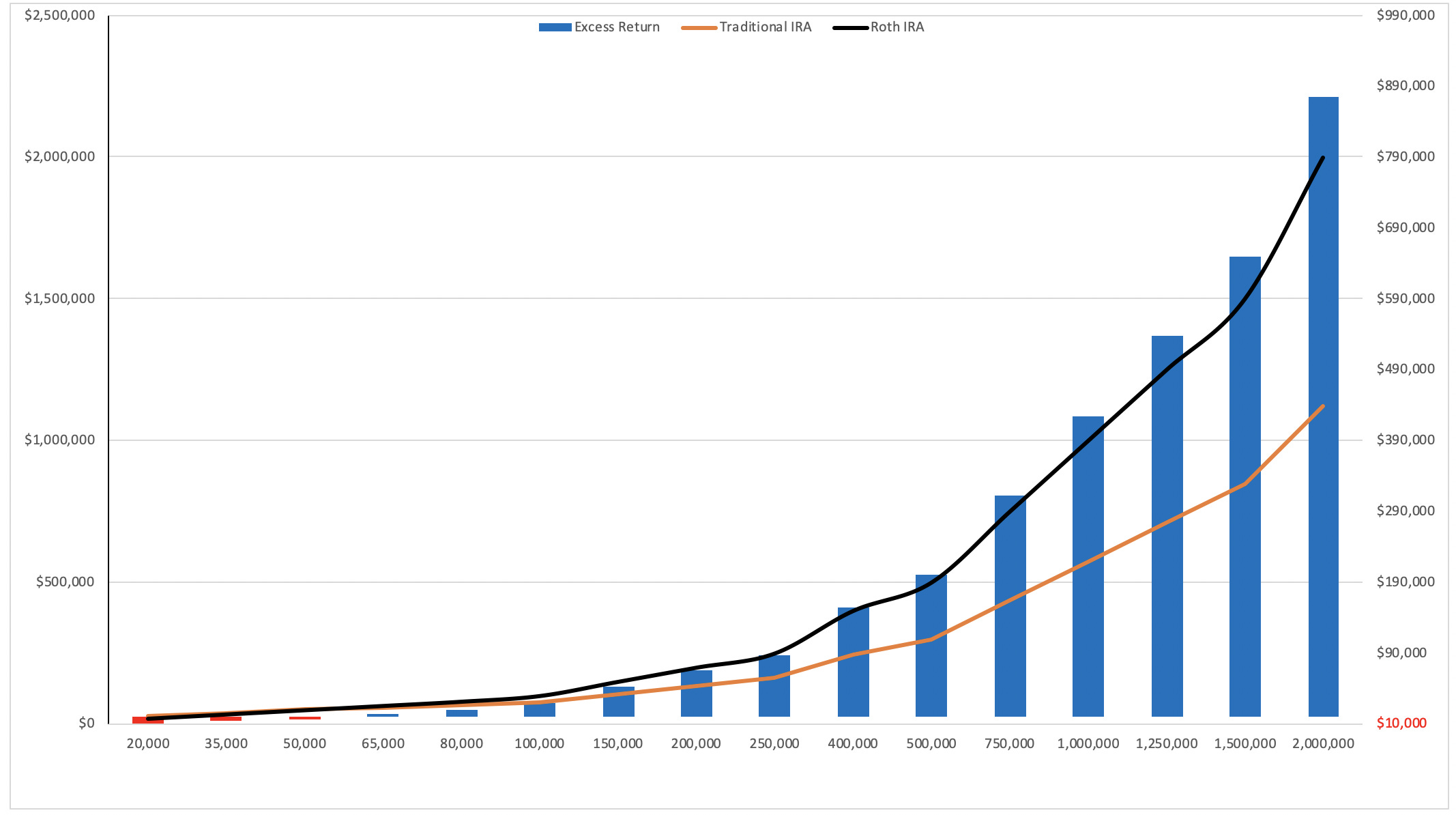
Task: Select the Excess Return legend label
Action: pos(617,27)
